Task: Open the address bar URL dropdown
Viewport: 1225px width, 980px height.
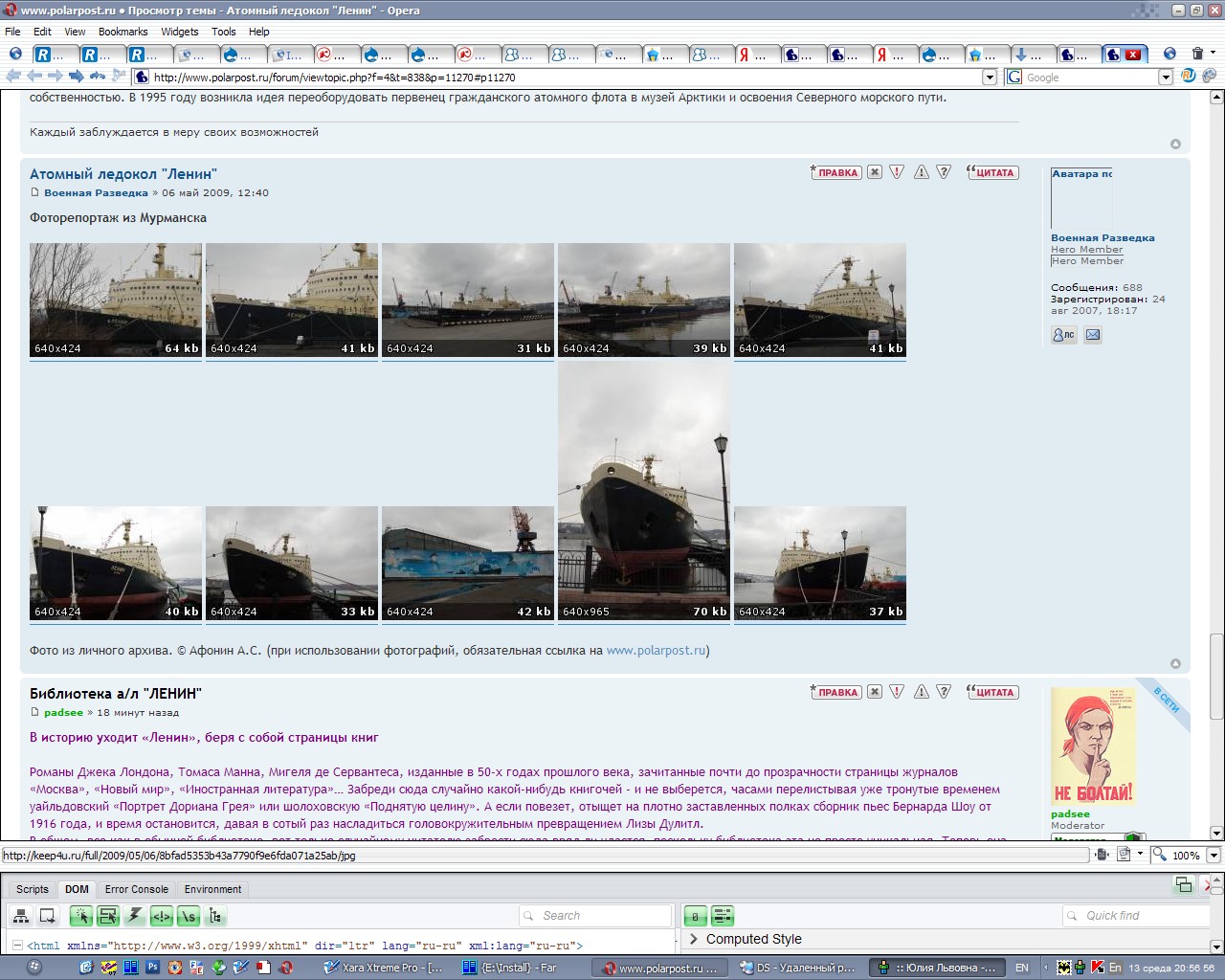Action: pyautogui.click(x=990, y=78)
